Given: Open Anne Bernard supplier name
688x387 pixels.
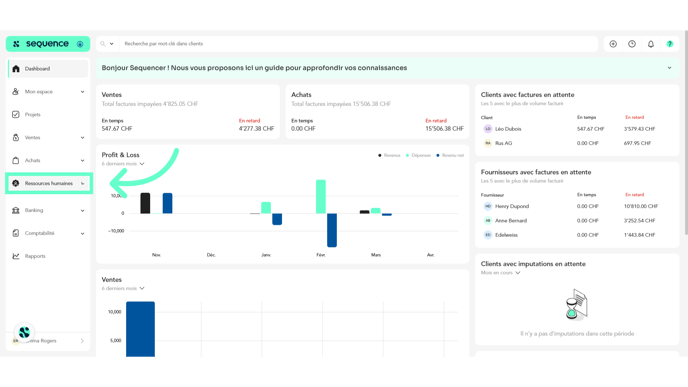Looking at the screenshot, I should 511,221.
